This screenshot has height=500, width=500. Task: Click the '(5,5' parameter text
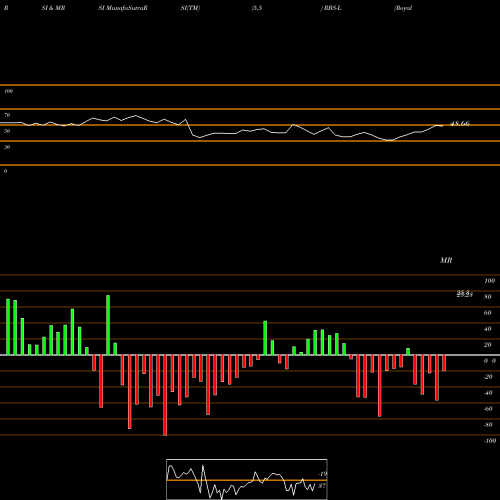tap(257, 8)
